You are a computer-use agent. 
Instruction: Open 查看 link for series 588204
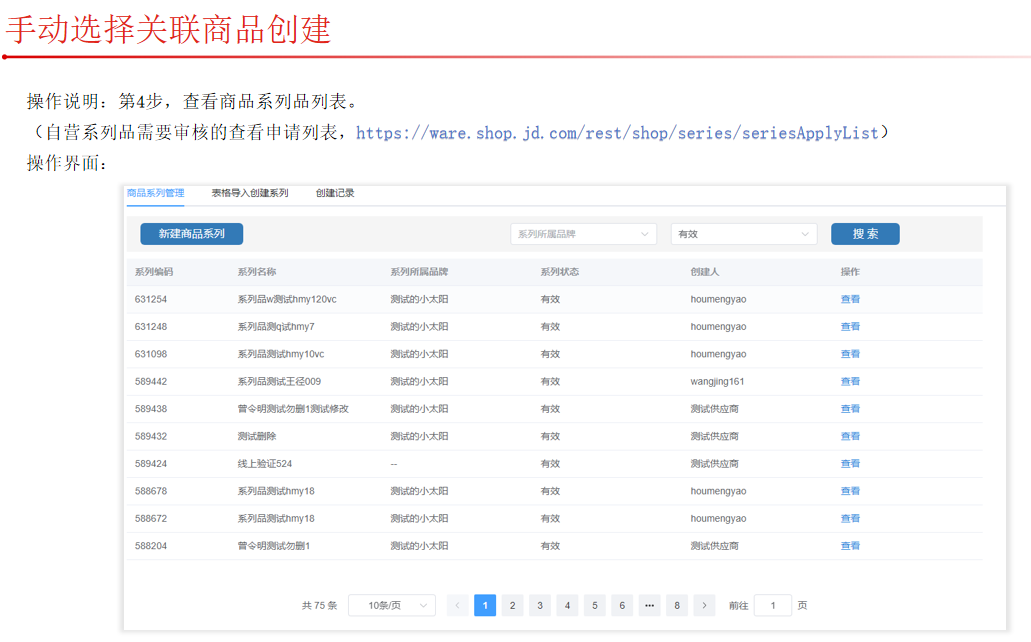click(x=850, y=546)
